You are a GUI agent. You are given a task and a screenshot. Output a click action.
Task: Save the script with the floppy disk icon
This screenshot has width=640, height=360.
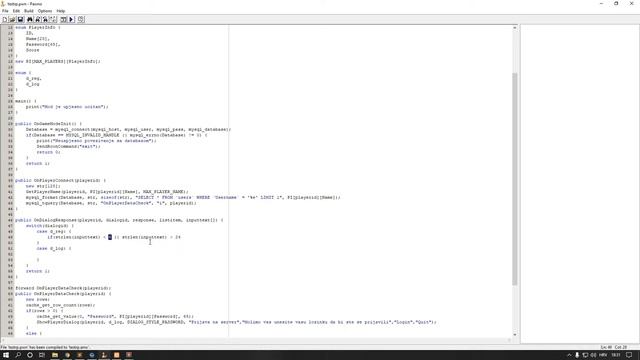click(20, 19)
